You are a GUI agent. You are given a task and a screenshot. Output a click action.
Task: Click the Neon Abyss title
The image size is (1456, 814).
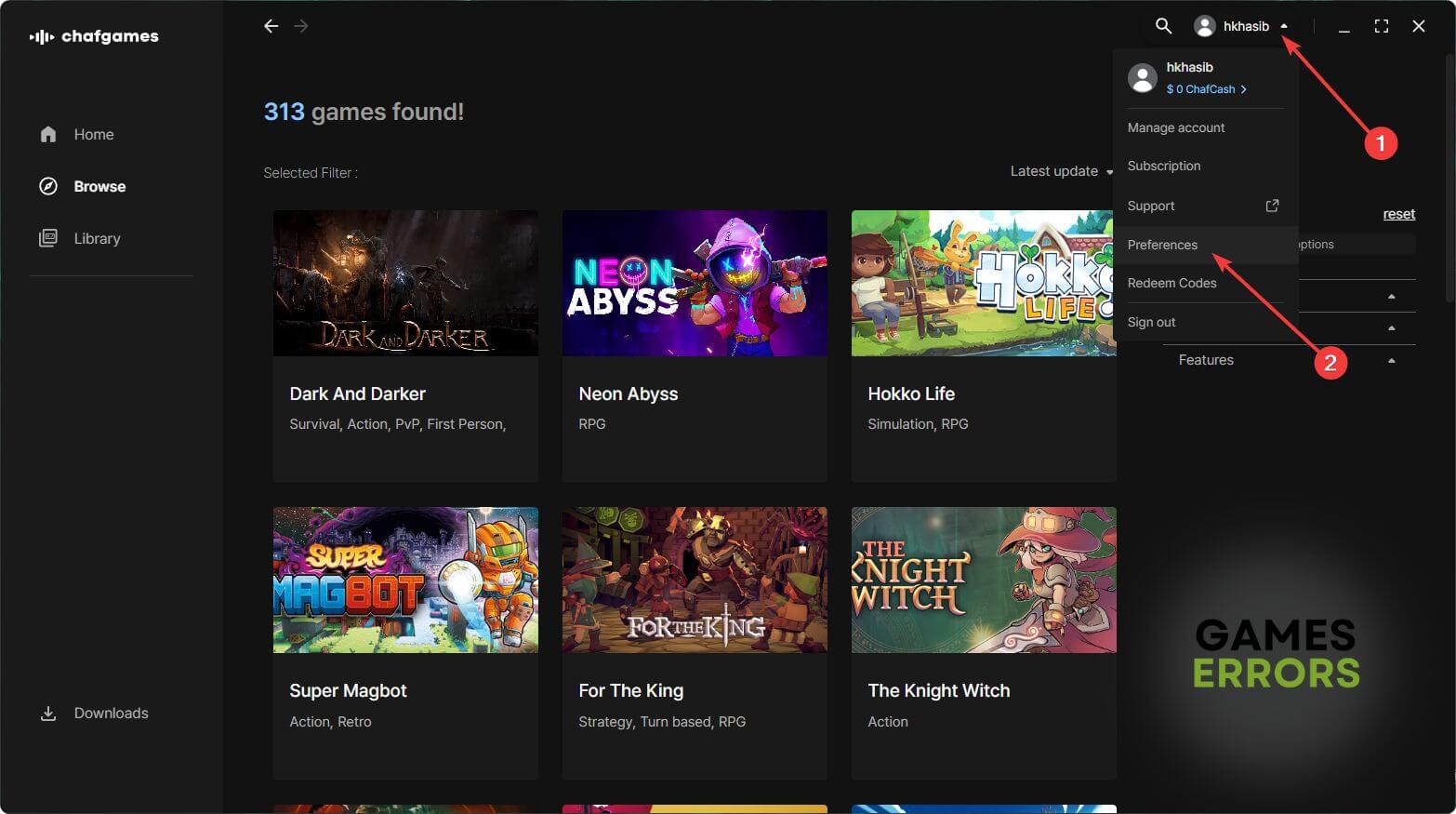[629, 394]
